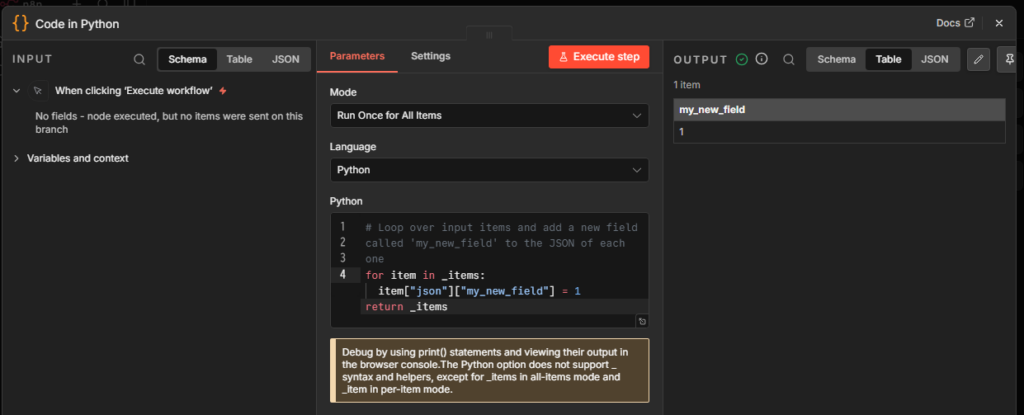Switch input view to Table
The height and width of the screenshot is (415, 1024).
pyautogui.click(x=239, y=59)
